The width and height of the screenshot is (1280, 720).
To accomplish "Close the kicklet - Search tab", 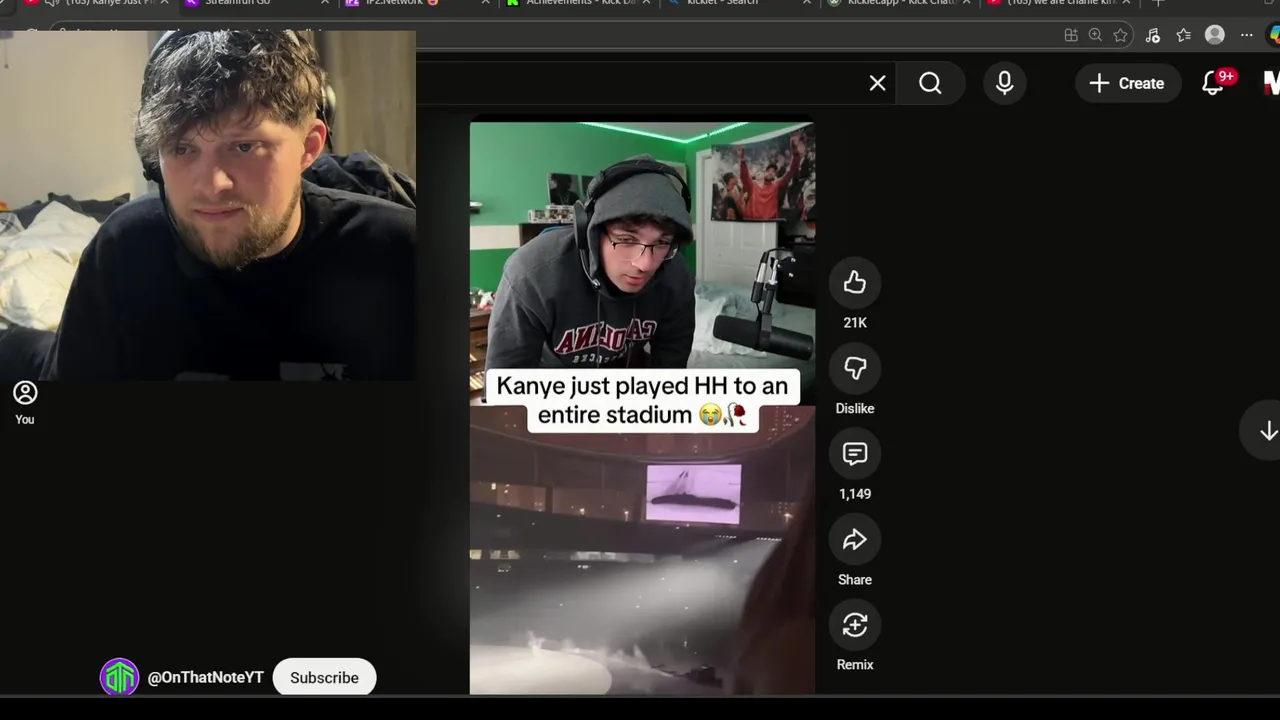I will (807, 3).
